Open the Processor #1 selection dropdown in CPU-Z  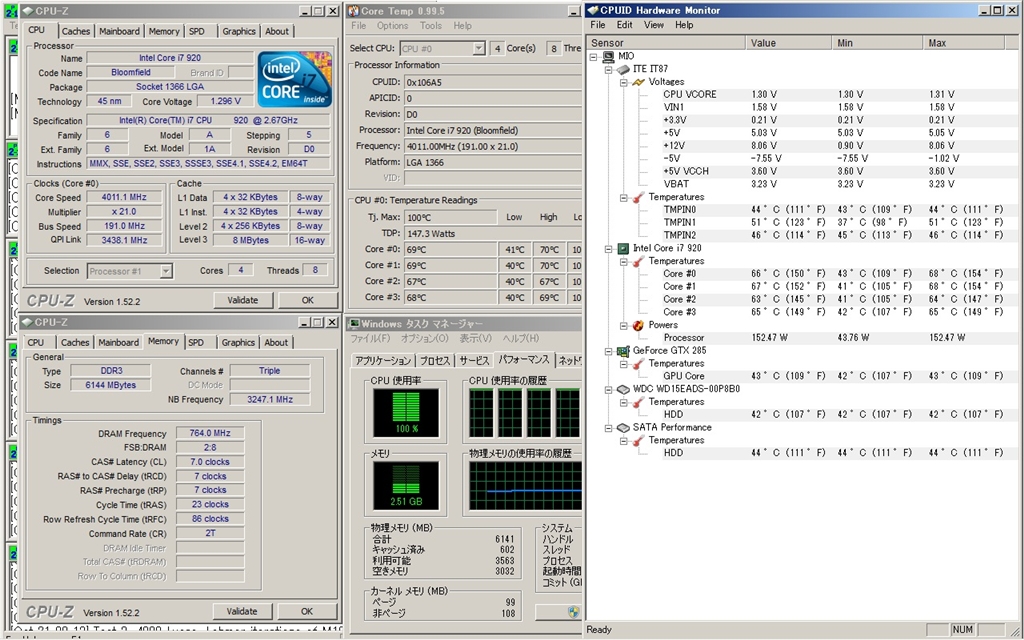(x=166, y=271)
